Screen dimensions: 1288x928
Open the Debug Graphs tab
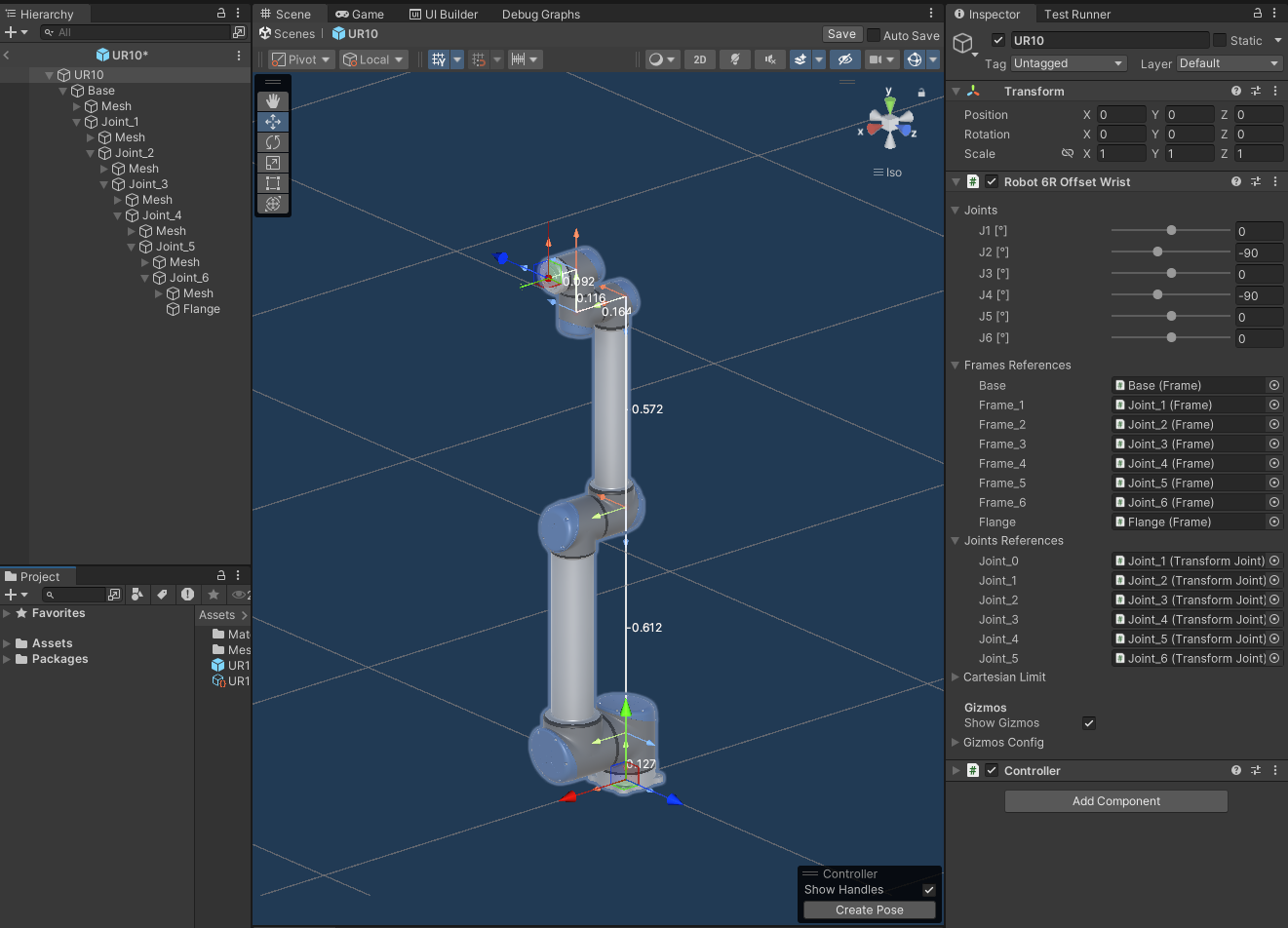(x=541, y=14)
